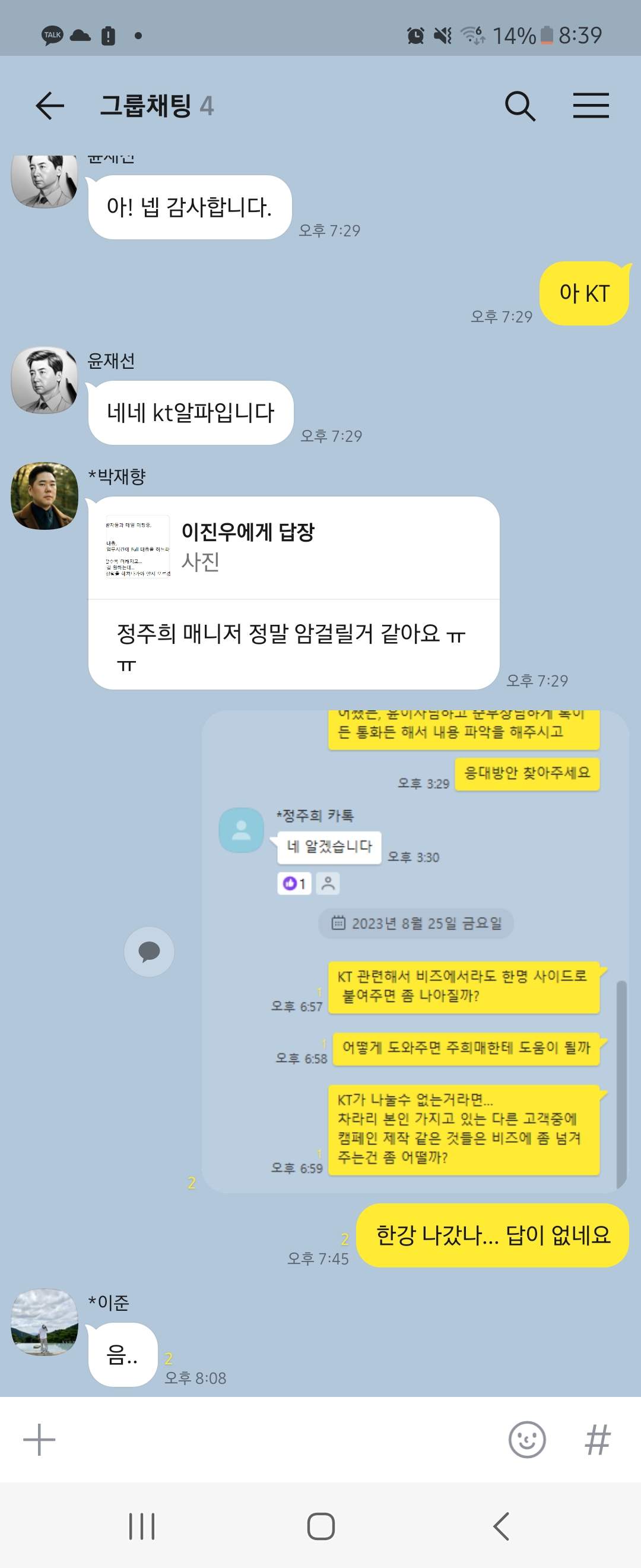
Task: Tap the 이진우에게 답장 quoted photo thumbnail
Action: click(x=138, y=546)
